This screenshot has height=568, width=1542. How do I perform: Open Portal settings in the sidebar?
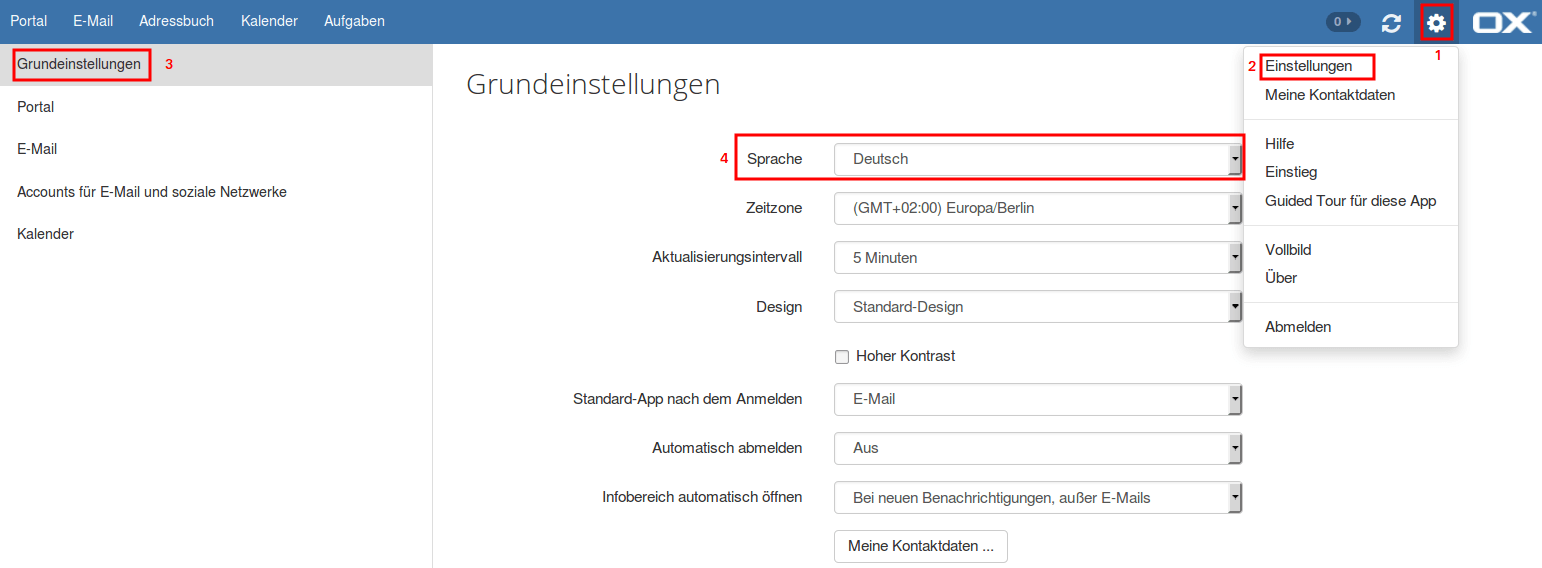point(35,107)
